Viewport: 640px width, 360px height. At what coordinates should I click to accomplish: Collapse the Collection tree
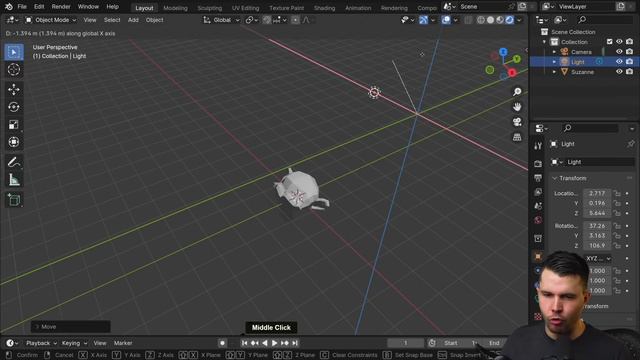coord(544,42)
